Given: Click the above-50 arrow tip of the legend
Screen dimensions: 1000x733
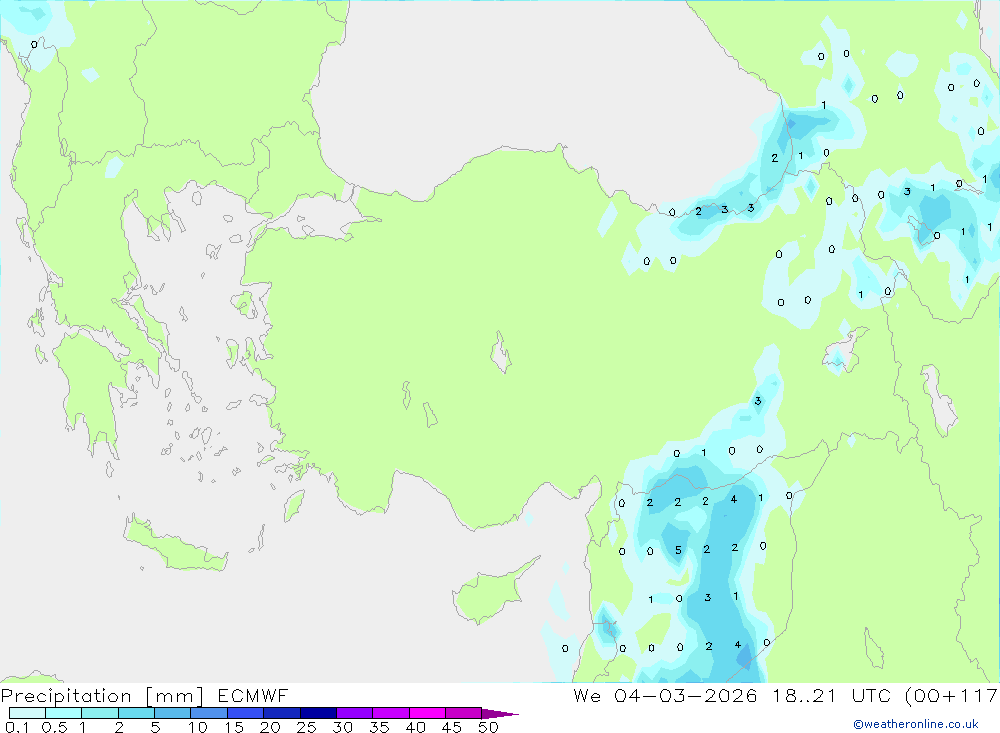Looking at the screenshot, I should click(x=499, y=714).
